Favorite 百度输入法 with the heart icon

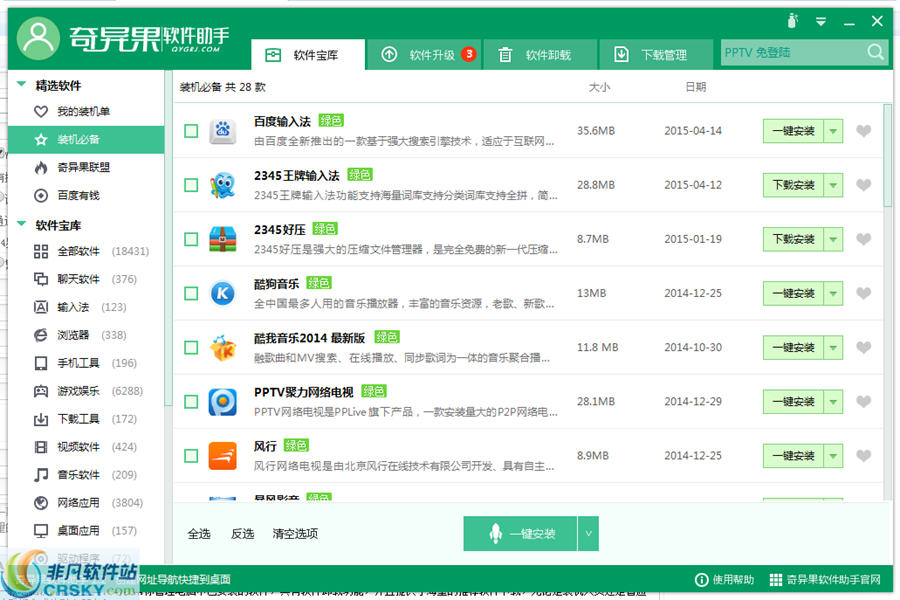(x=863, y=131)
